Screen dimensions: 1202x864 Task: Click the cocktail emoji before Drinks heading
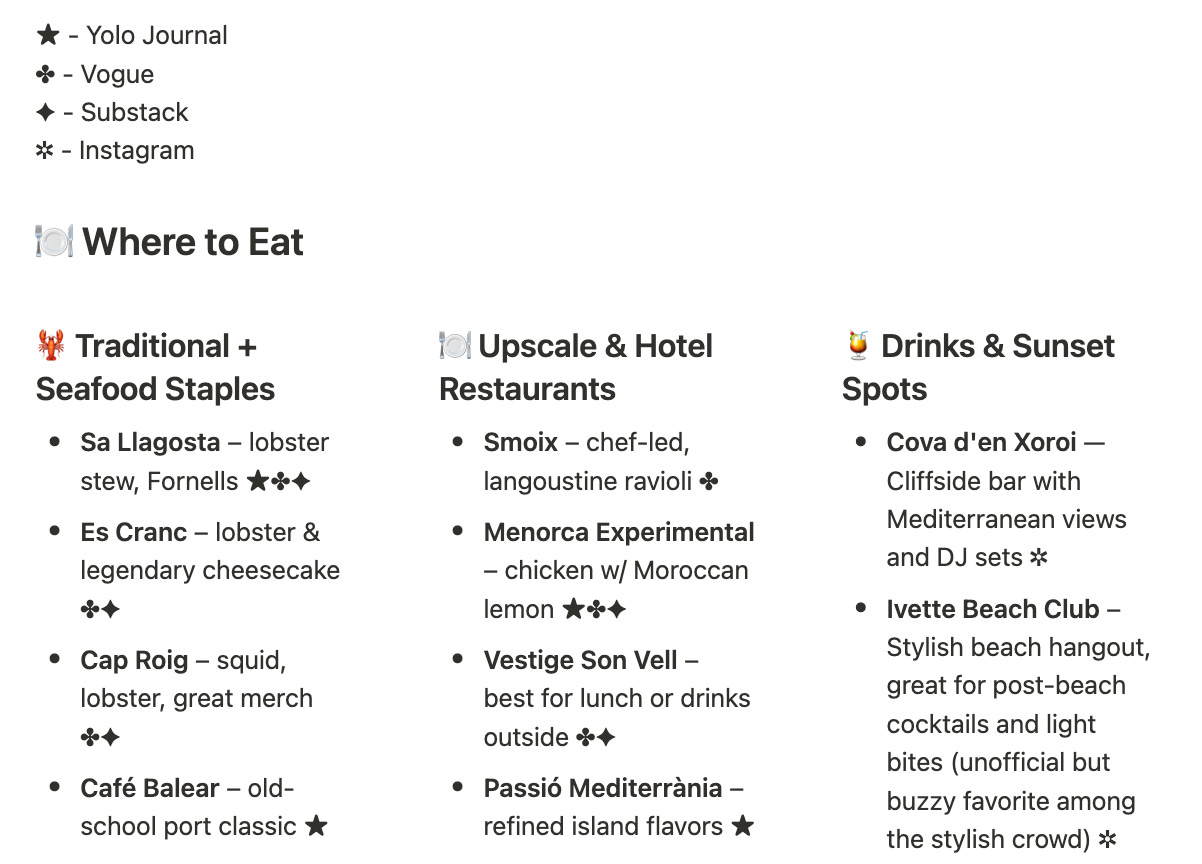click(857, 346)
